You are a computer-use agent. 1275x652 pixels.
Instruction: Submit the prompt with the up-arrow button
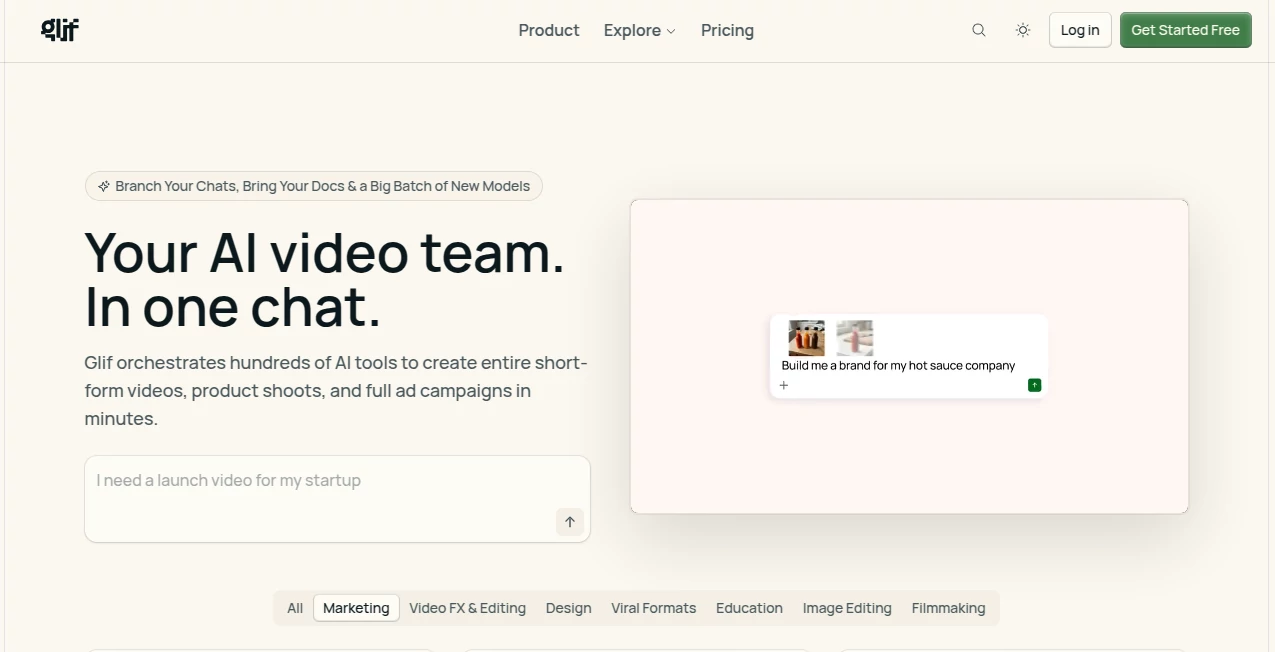(570, 521)
